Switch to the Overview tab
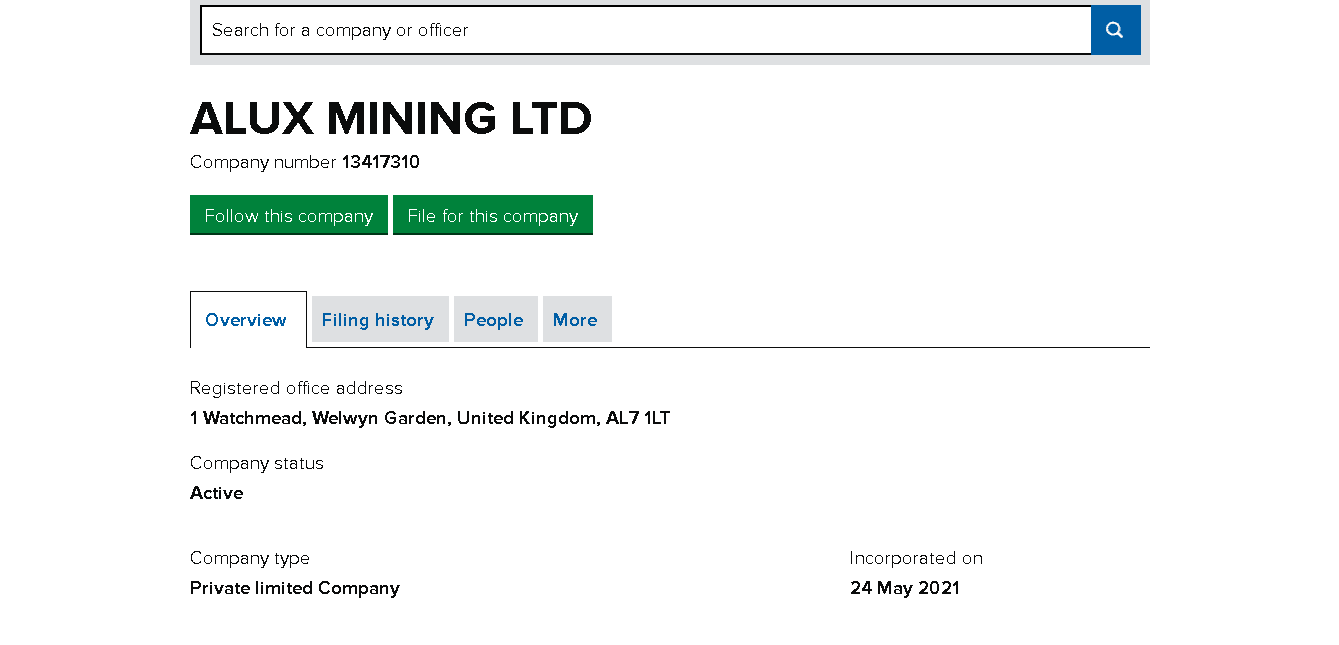Image resolution: width=1339 pixels, height=645 pixels. [246, 320]
